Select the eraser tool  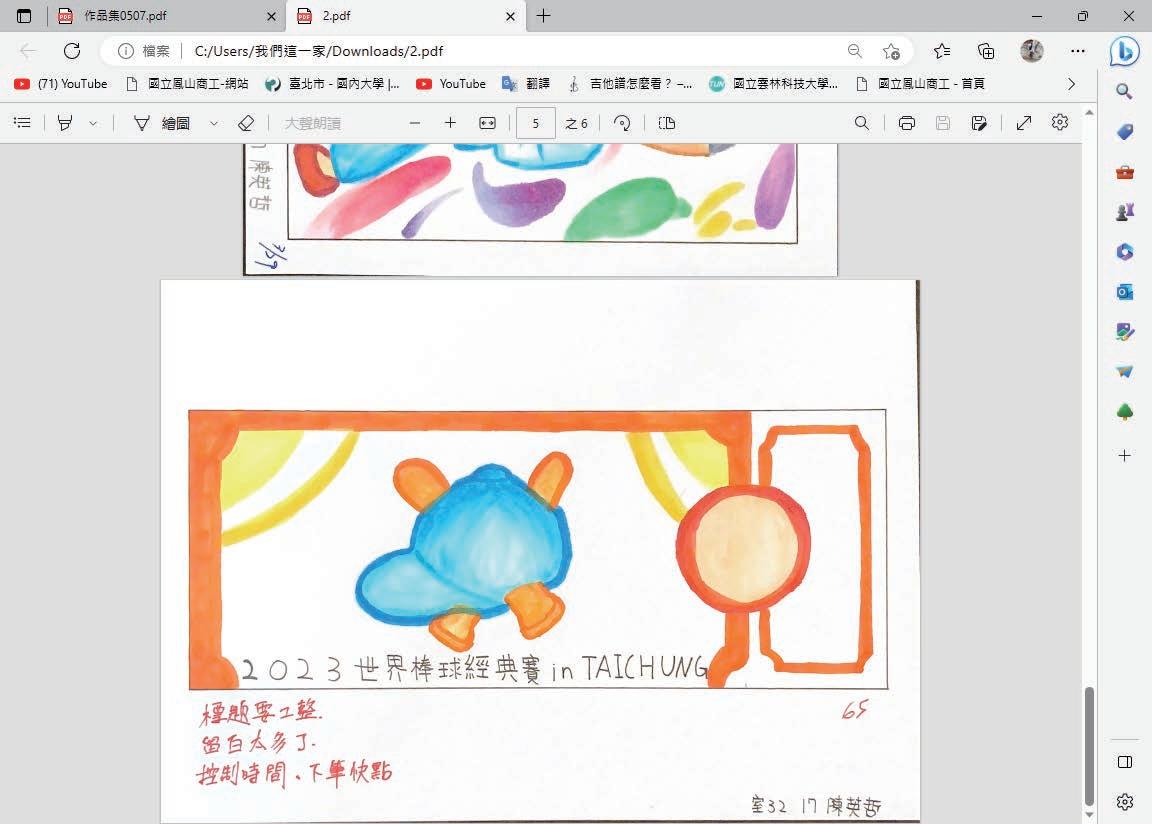(246, 123)
